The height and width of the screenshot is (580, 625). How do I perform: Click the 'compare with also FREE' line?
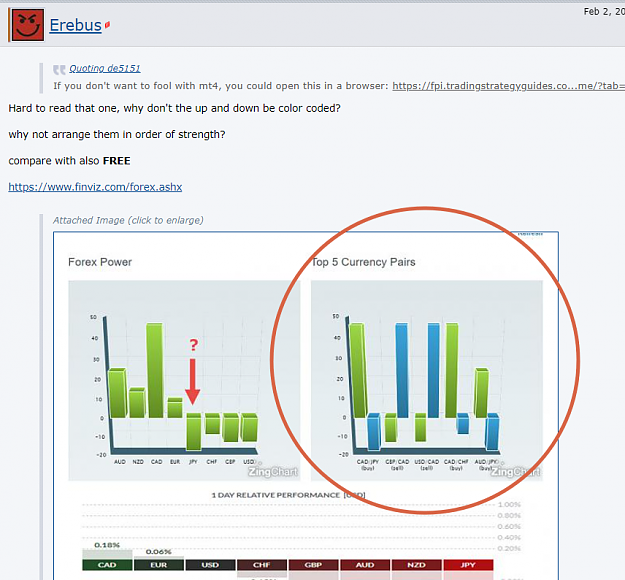pos(69,161)
